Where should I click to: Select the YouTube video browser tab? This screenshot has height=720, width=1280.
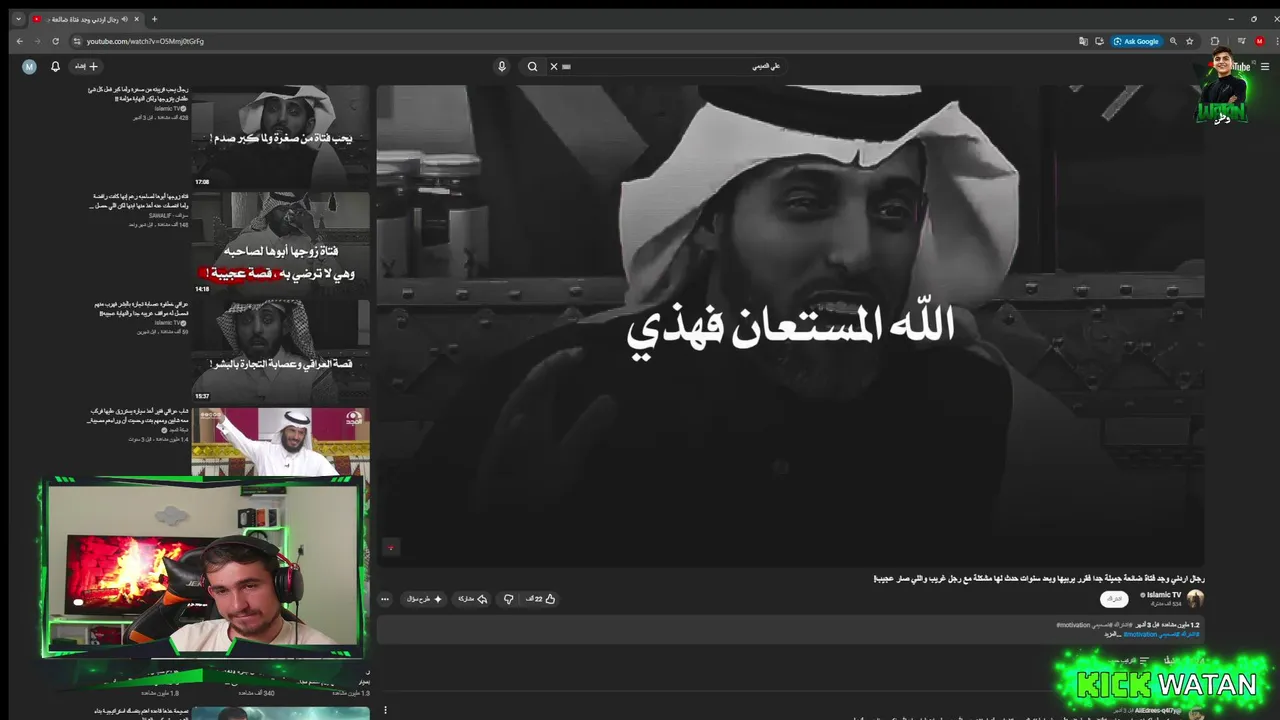pos(86,19)
